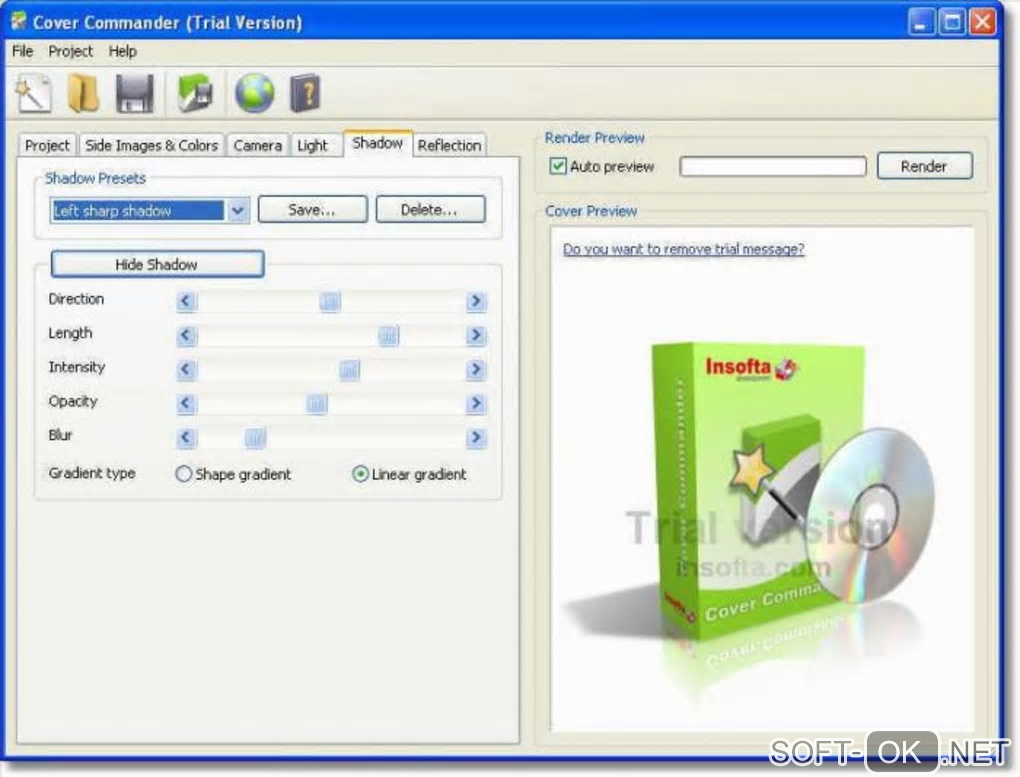Open the File menu

coord(23,51)
